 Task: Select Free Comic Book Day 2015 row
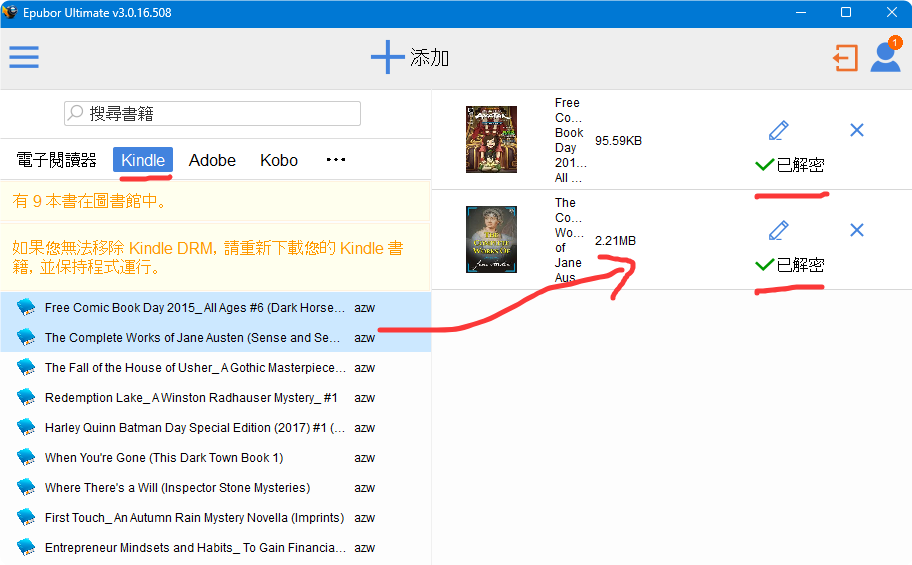click(x=216, y=307)
